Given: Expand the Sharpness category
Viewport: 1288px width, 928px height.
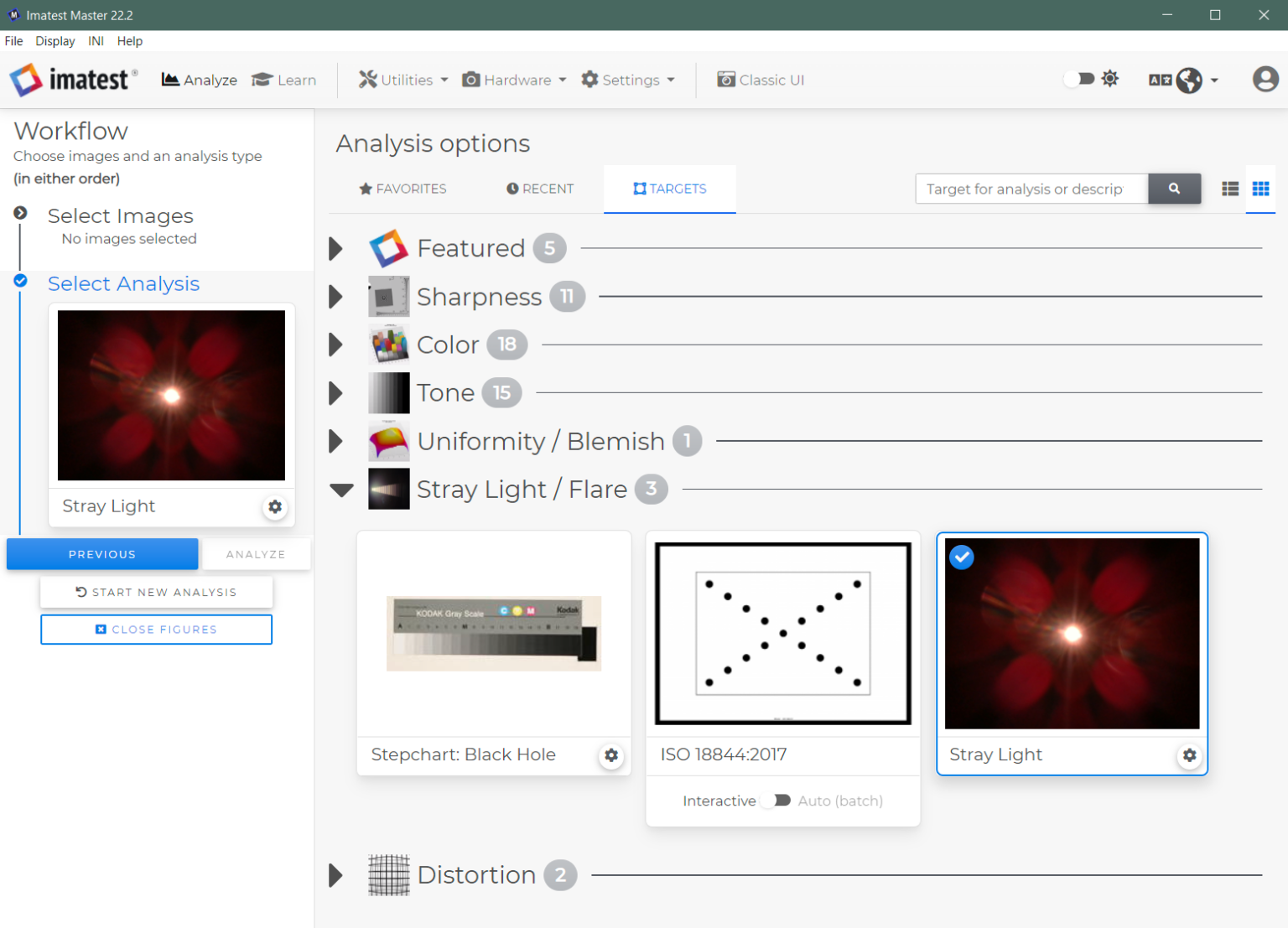Looking at the screenshot, I should [x=336, y=296].
